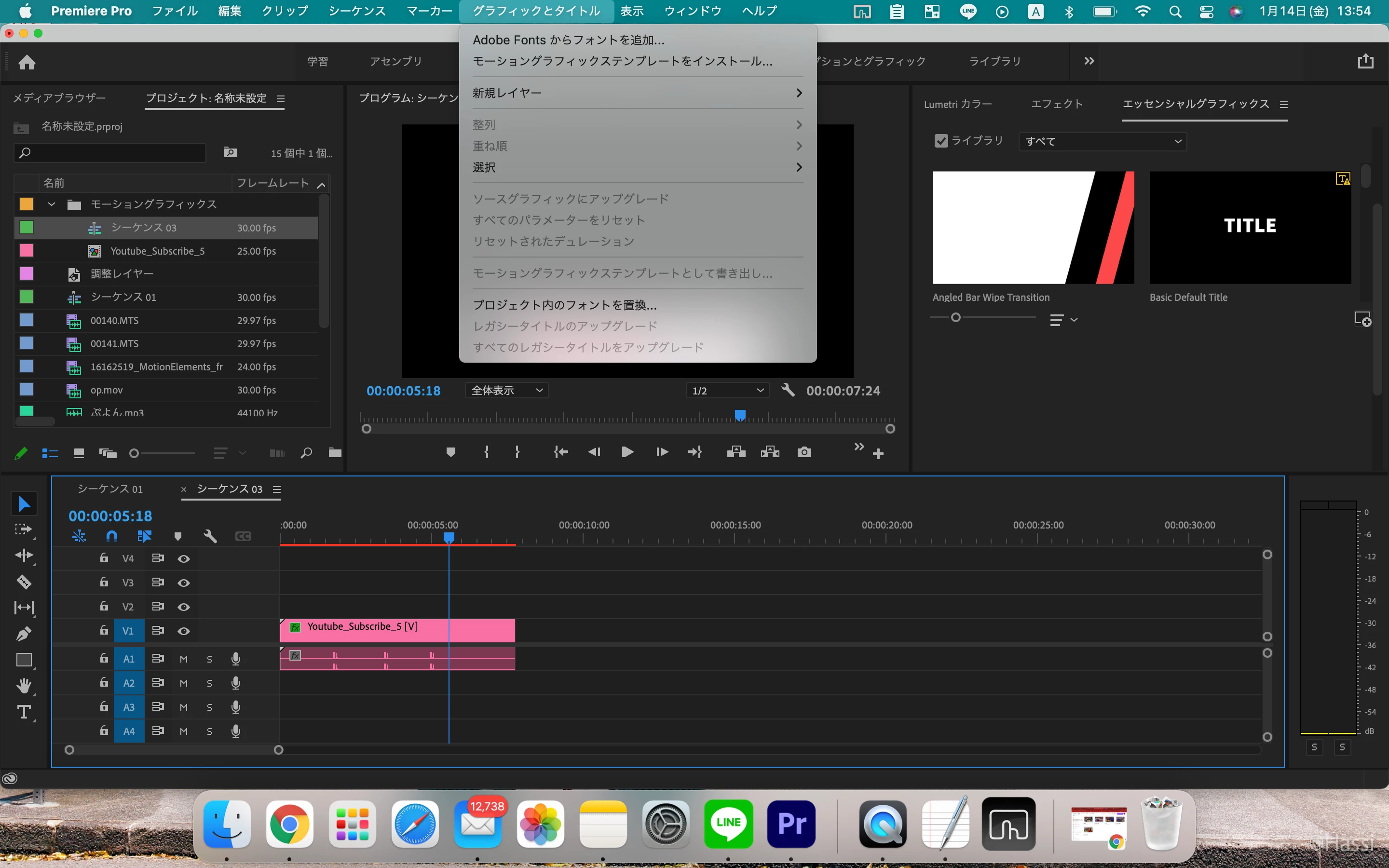The height and width of the screenshot is (868, 1389).
Task: Select the Ripple Edit tool
Action: [x=24, y=555]
